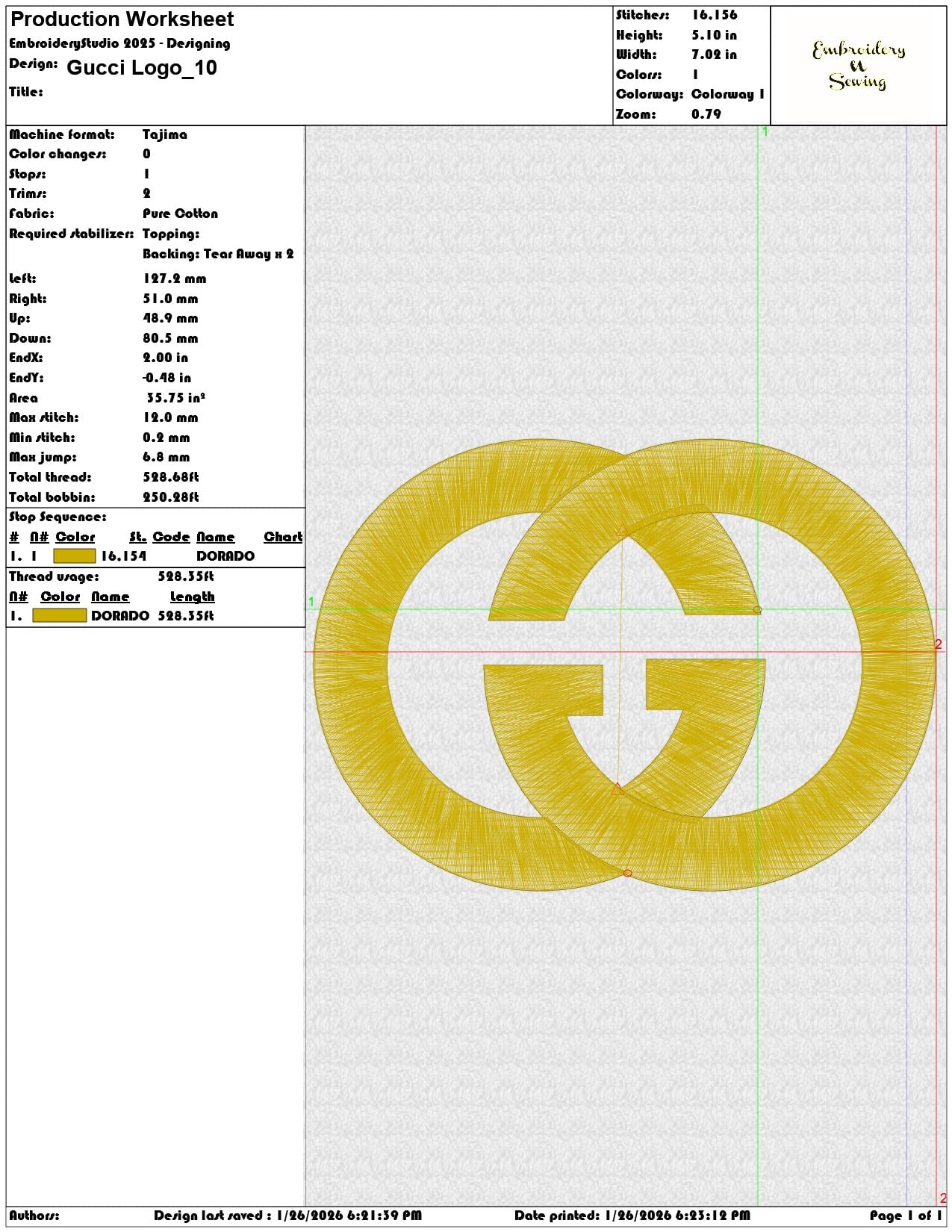Image resolution: width=952 pixels, height=1232 pixels.
Task: Click the Area value 35.75 in²
Action: [176, 398]
